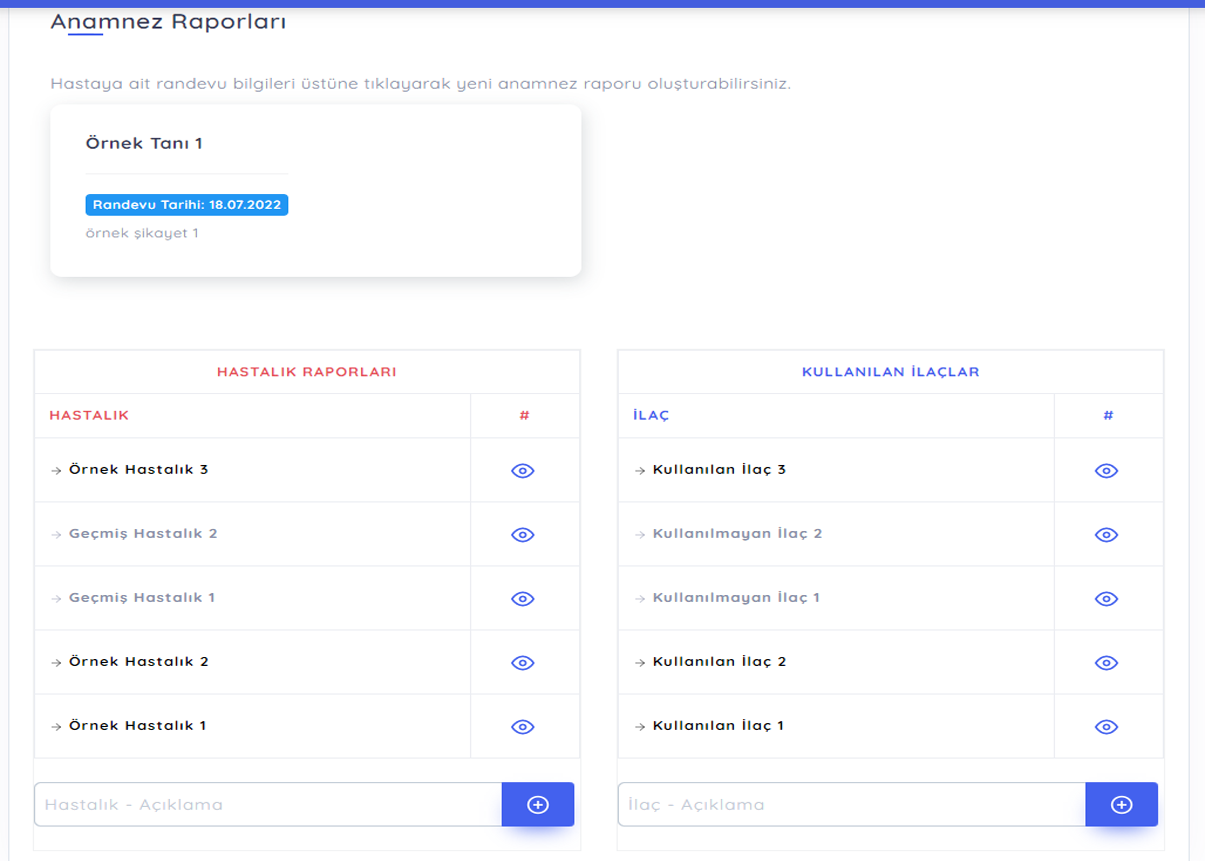Click the Geçmiş Hastalık 1 row text
1205x861 pixels.
pyautogui.click(x=142, y=598)
